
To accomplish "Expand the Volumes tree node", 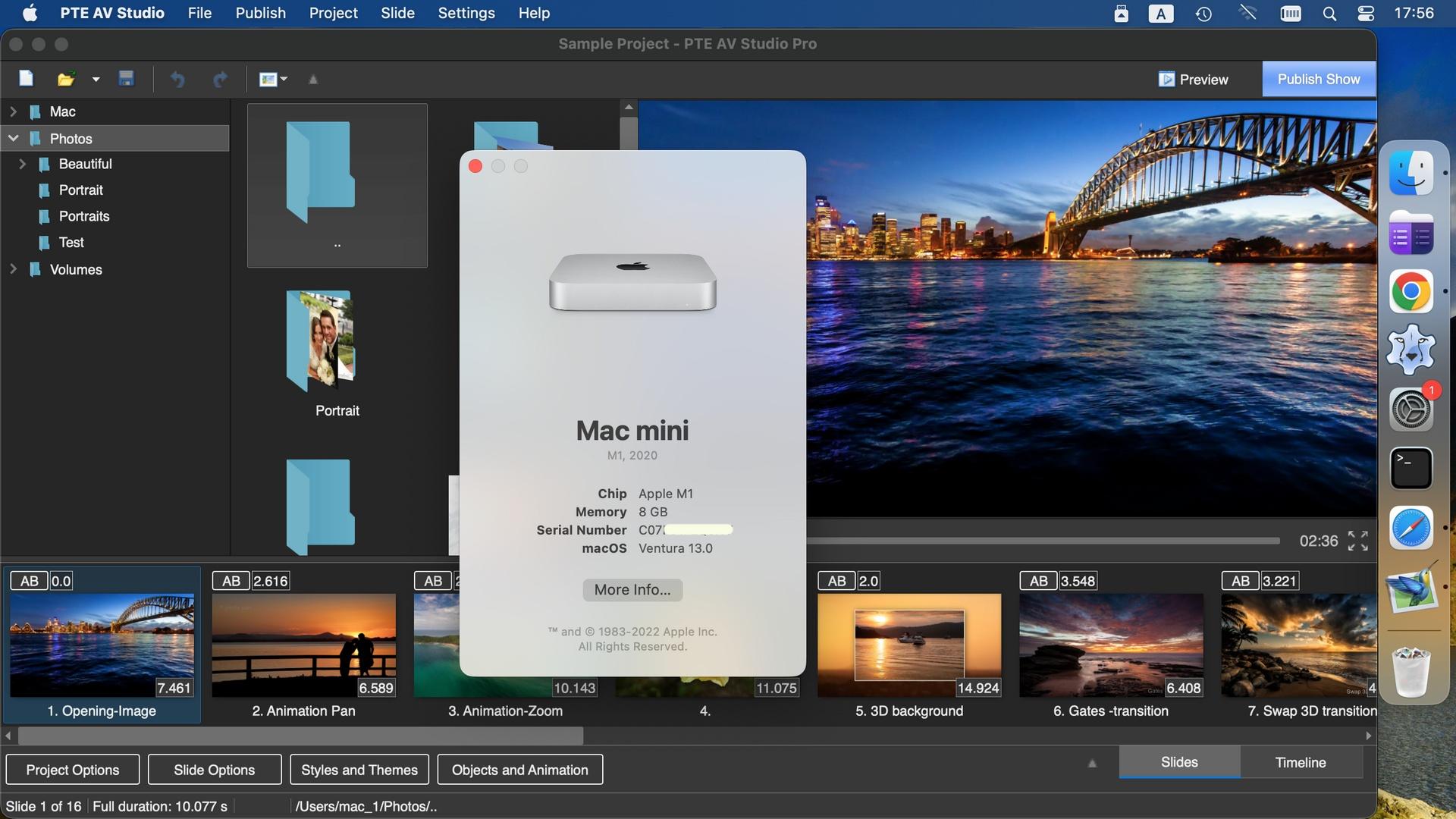I will [x=13, y=269].
